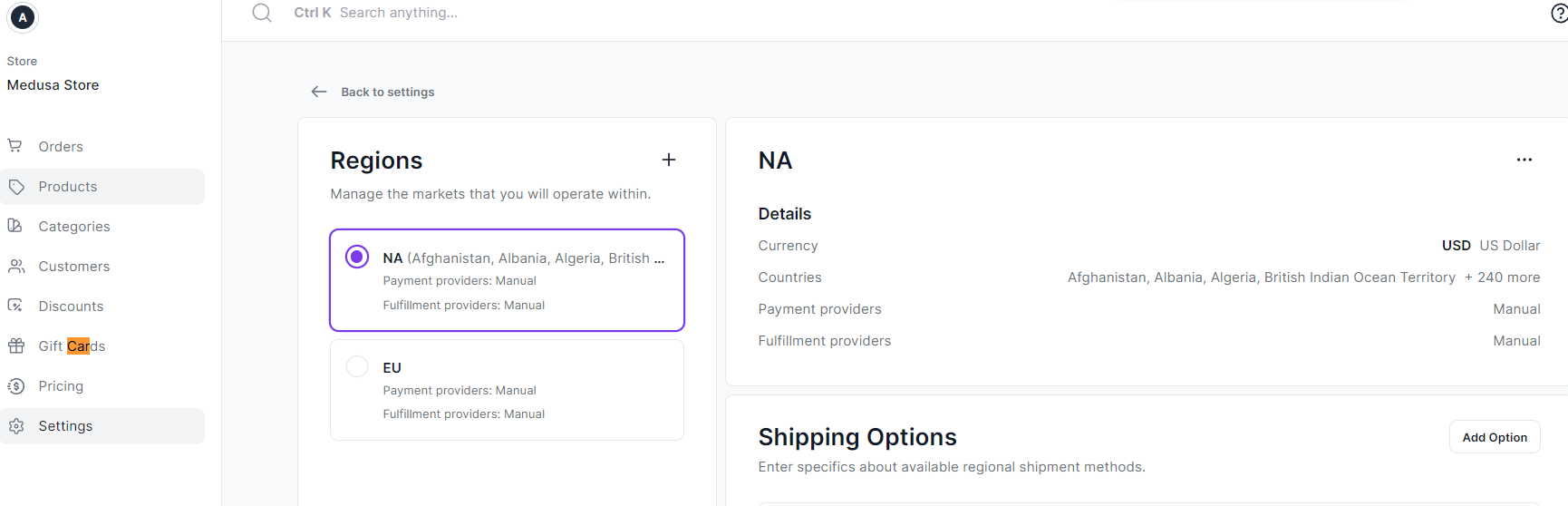Select the NA region radio button
Screen dimensions: 1568x506
[x=357, y=258]
